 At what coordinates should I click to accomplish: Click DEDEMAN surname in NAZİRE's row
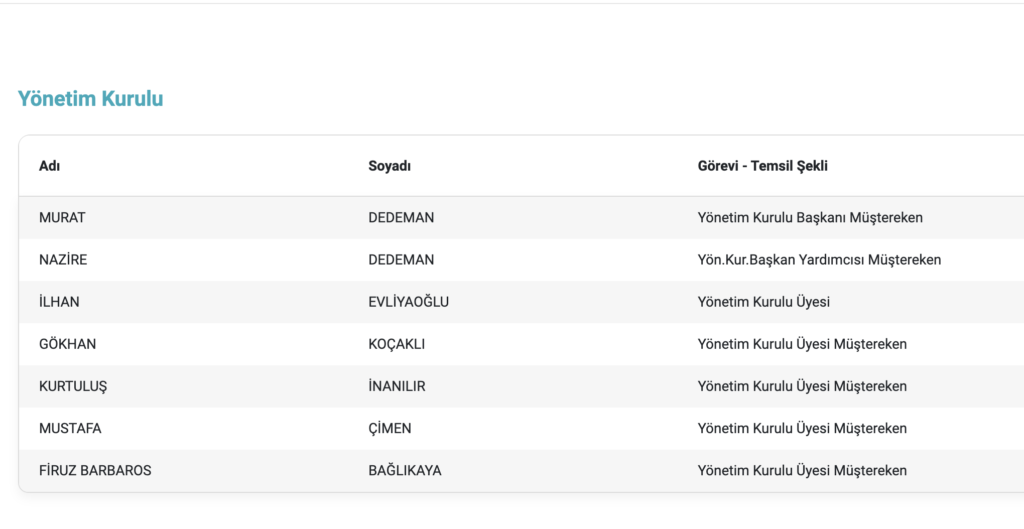401,260
